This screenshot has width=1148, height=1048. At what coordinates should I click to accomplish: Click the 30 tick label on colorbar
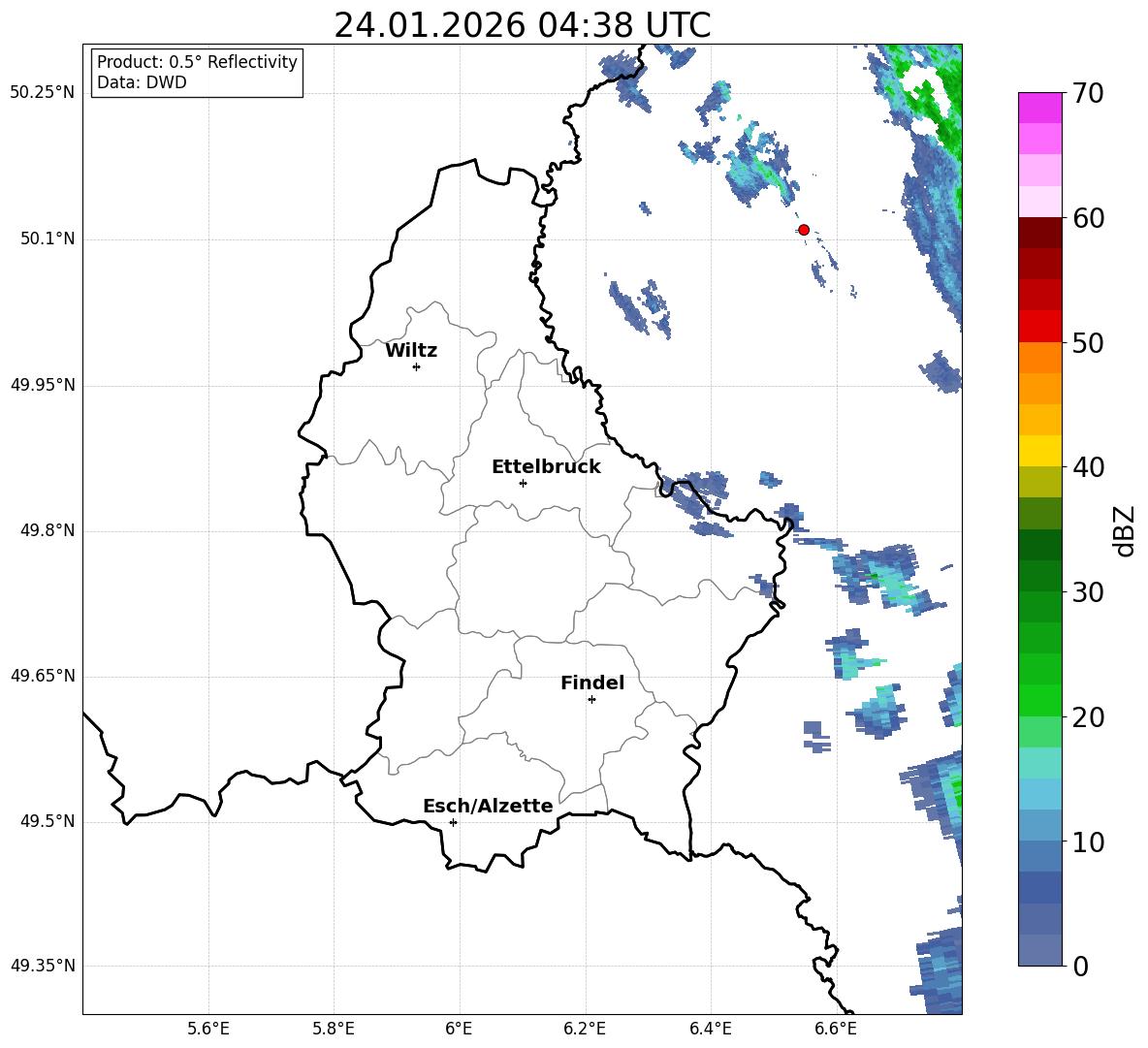point(1088,592)
